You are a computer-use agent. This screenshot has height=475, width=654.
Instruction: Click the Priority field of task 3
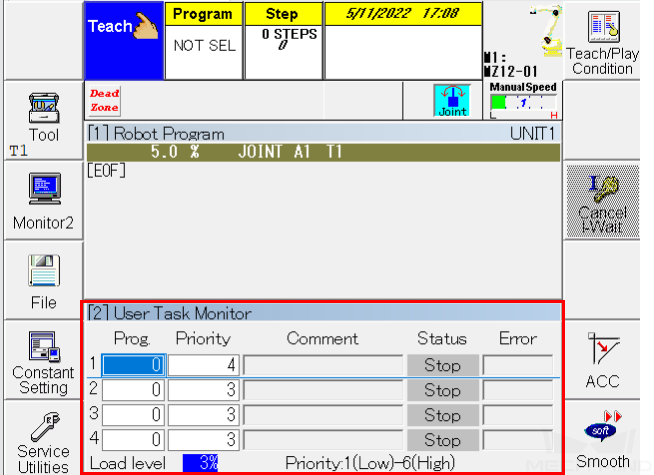click(x=204, y=415)
